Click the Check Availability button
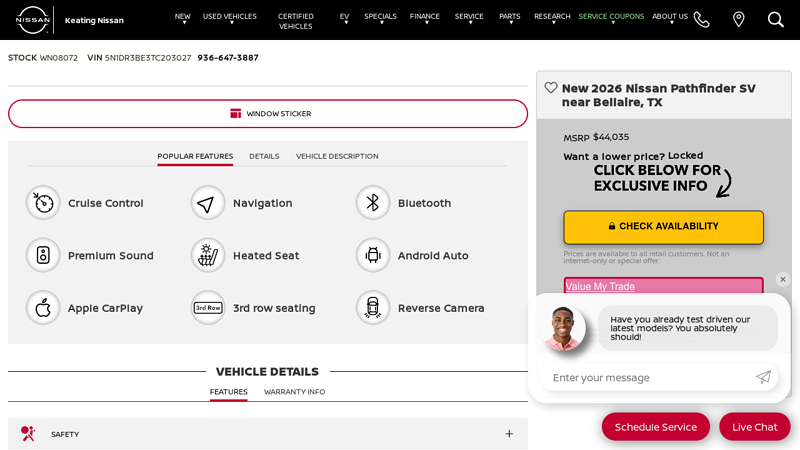800x450 pixels. (x=663, y=227)
